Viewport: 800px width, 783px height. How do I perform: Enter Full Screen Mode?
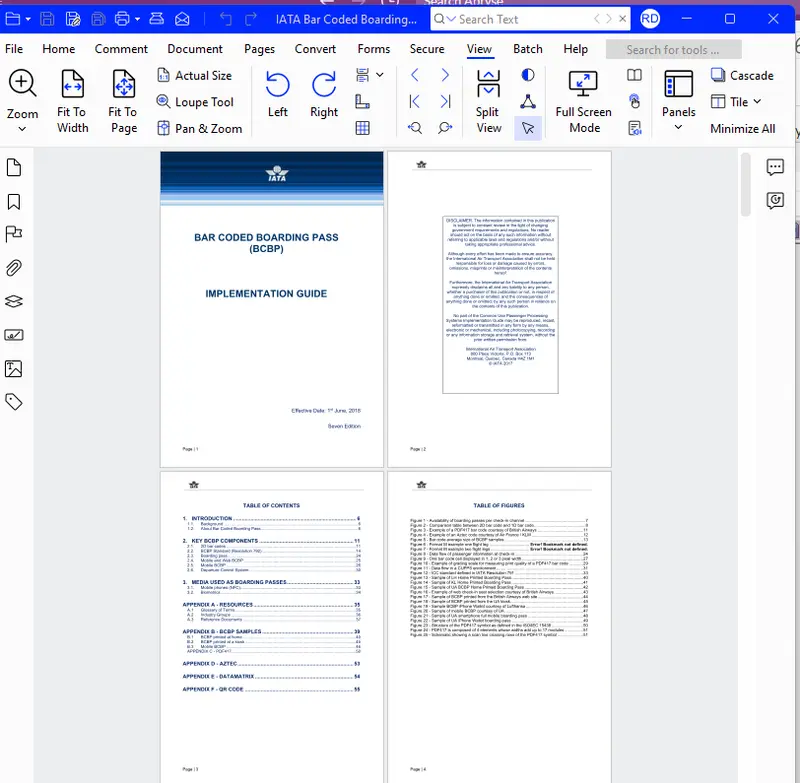pos(583,101)
